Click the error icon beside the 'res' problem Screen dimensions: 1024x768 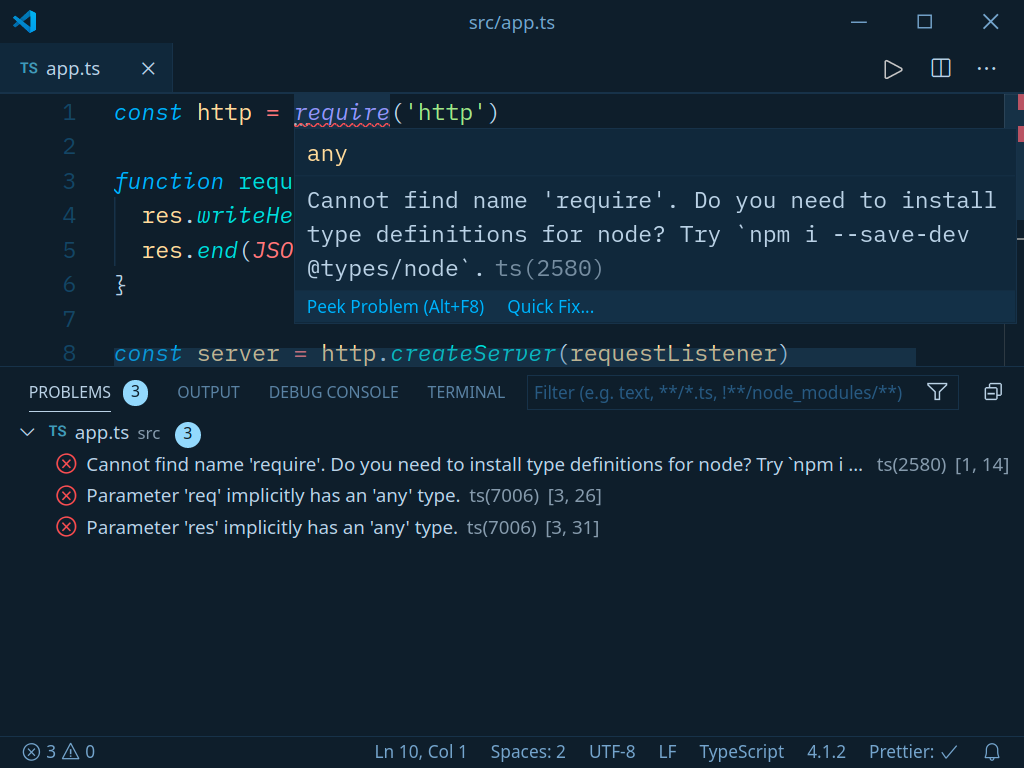(66, 527)
